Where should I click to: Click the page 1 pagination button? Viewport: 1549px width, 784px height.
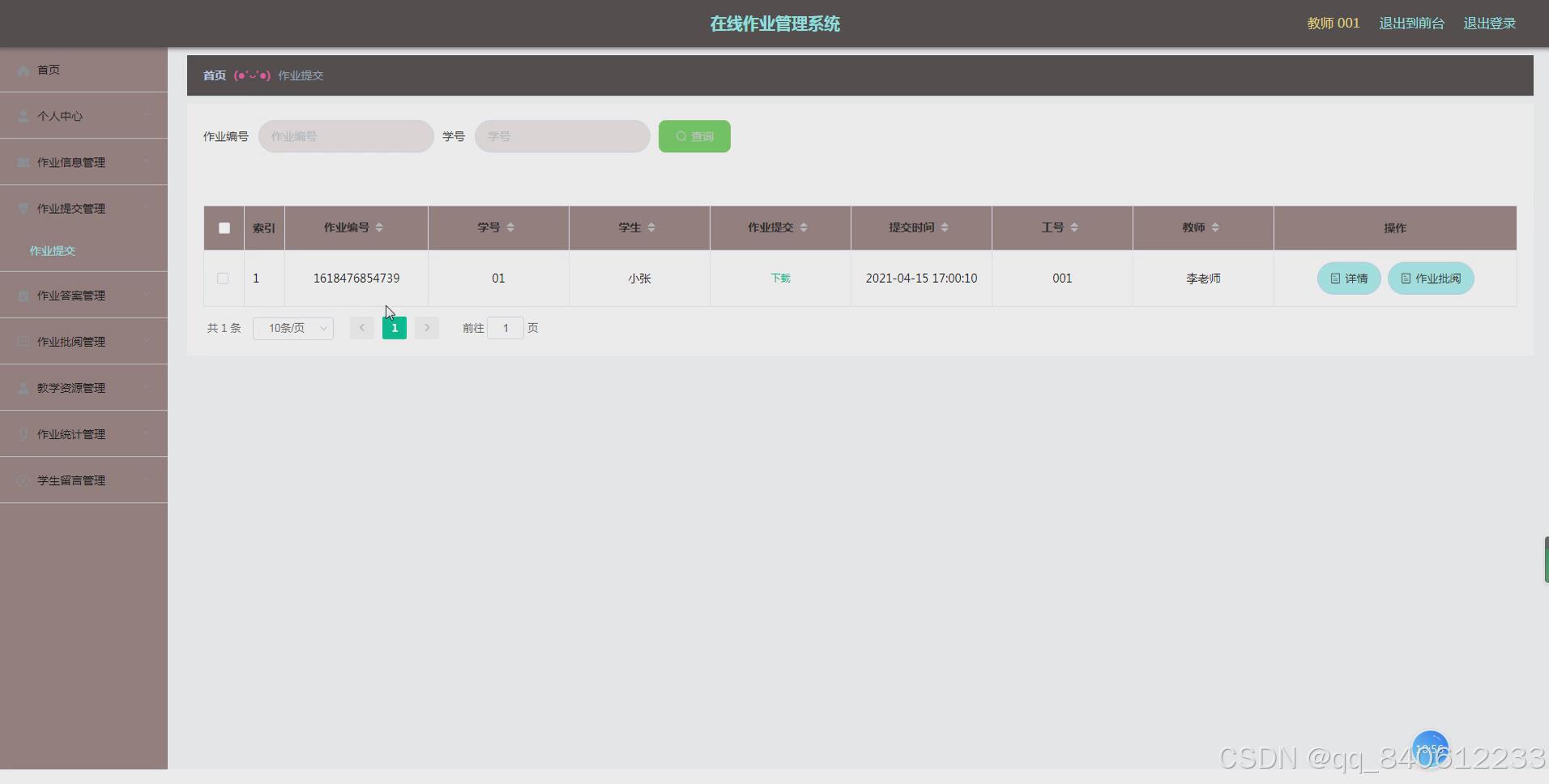[395, 328]
